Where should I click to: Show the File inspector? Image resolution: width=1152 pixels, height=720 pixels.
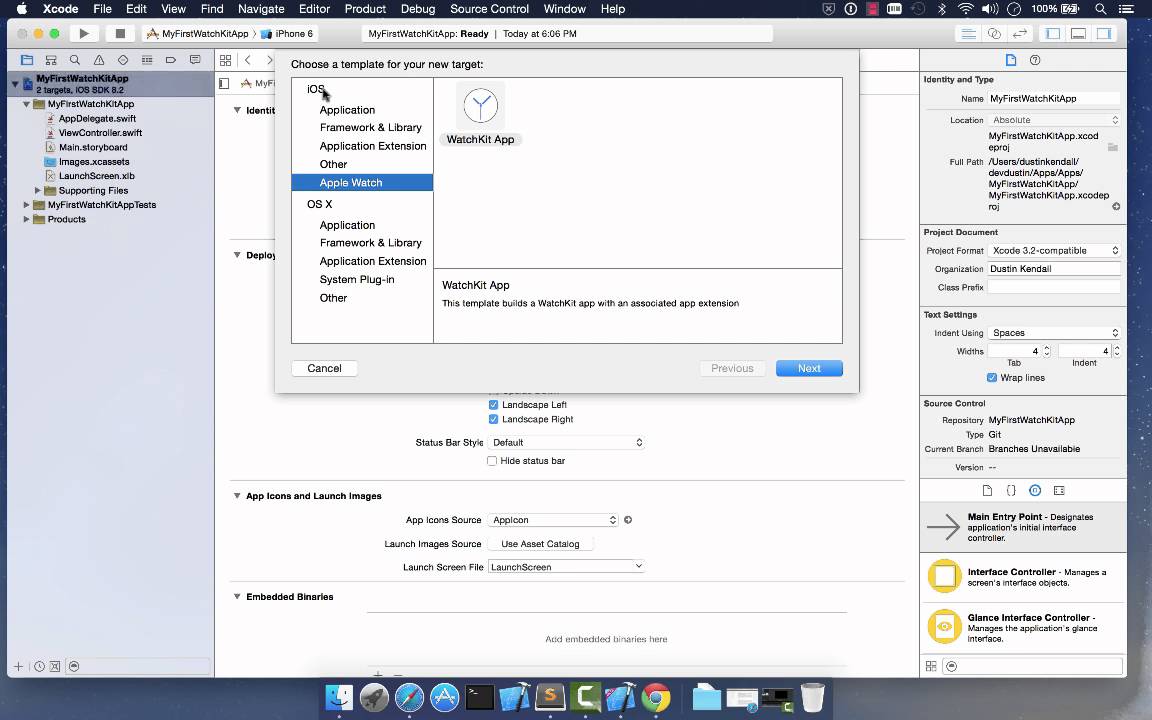pyautogui.click(x=1011, y=60)
